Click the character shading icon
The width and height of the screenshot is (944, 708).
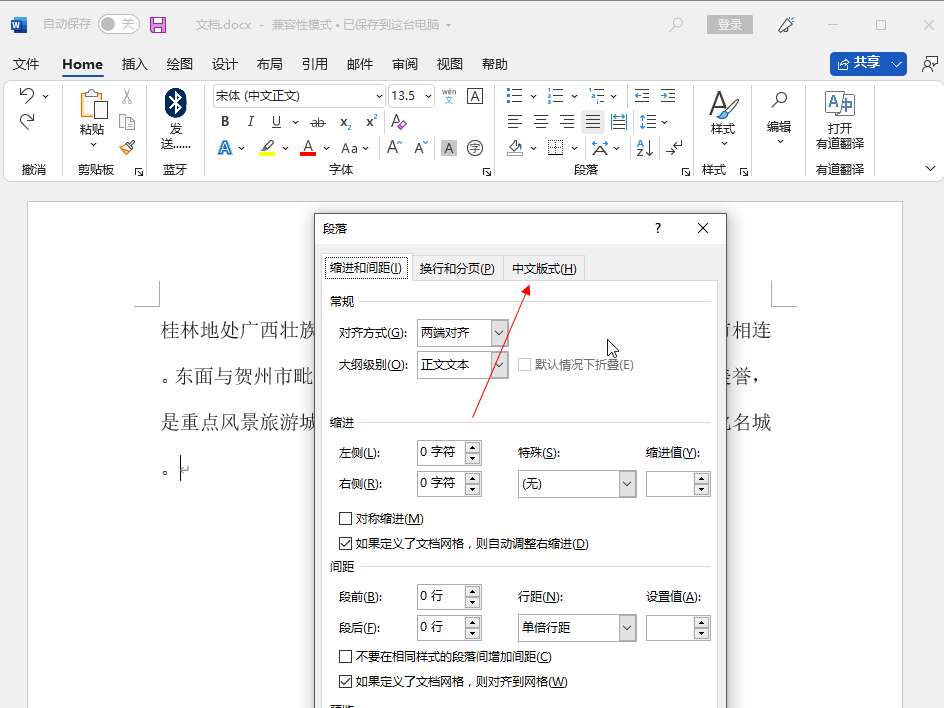pos(449,148)
